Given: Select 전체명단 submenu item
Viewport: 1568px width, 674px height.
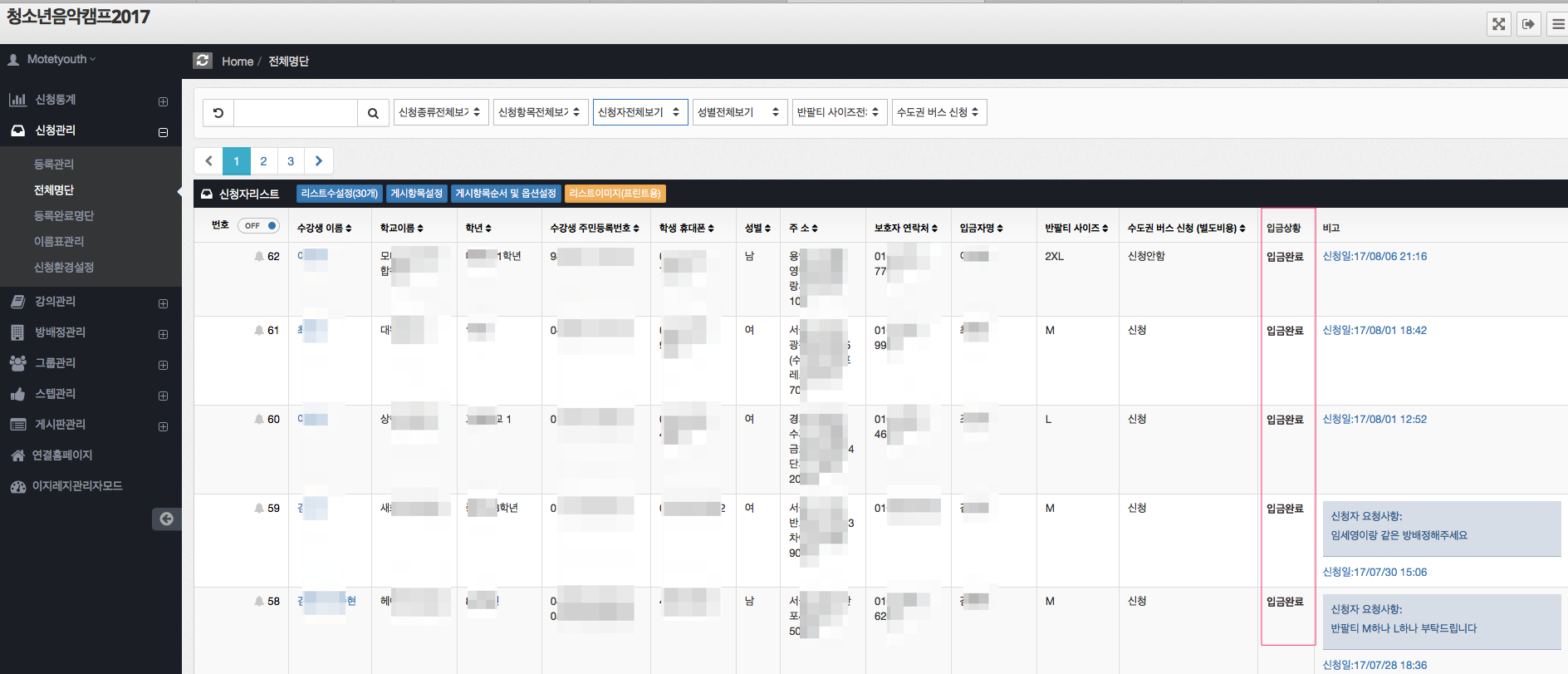Looking at the screenshot, I should coord(54,189).
